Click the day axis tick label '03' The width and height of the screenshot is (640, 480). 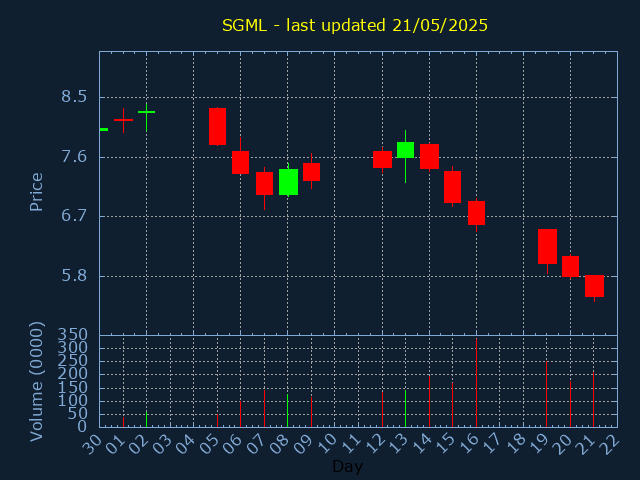(x=163, y=443)
